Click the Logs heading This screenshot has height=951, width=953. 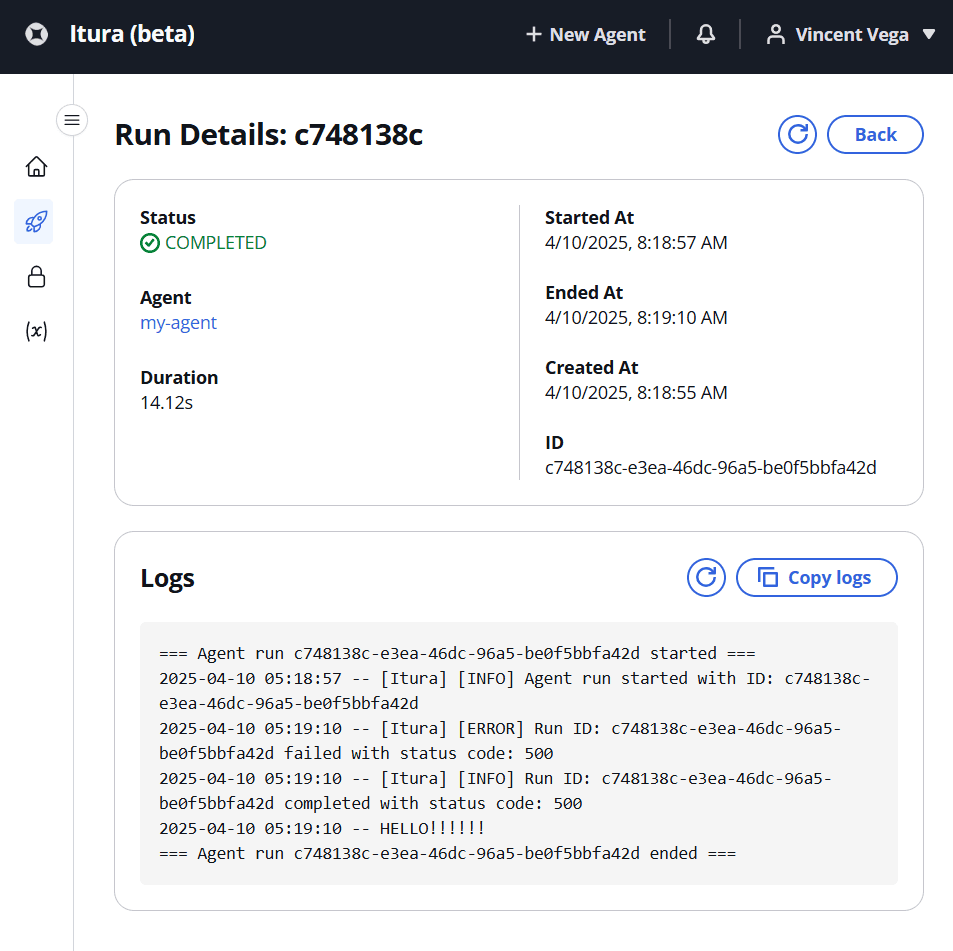point(167,578)
